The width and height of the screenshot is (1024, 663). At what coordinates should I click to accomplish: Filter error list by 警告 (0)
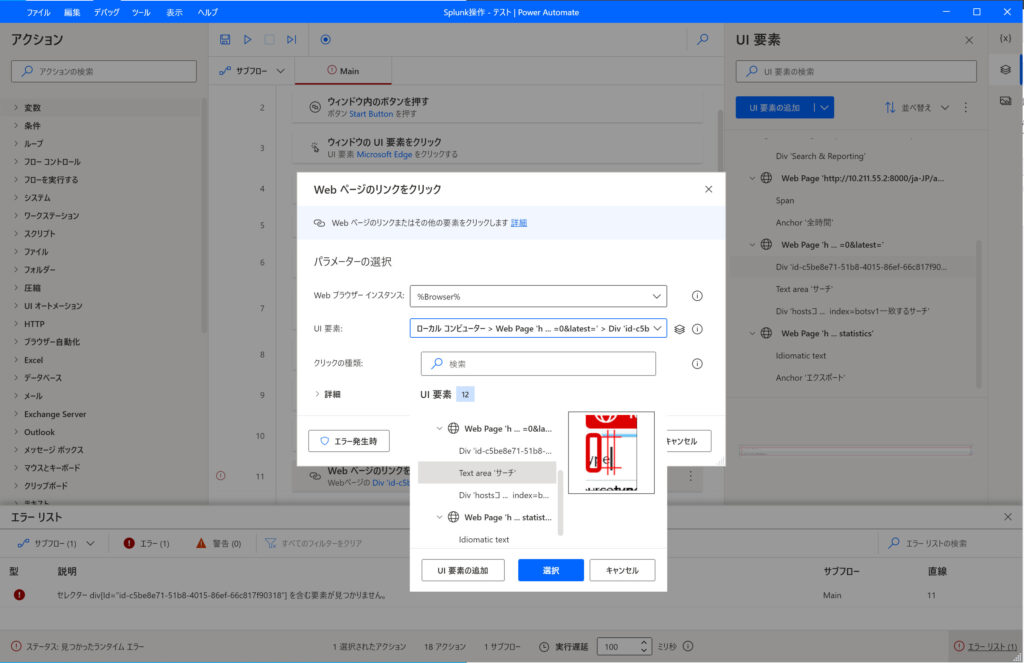[x=218, y=543]
